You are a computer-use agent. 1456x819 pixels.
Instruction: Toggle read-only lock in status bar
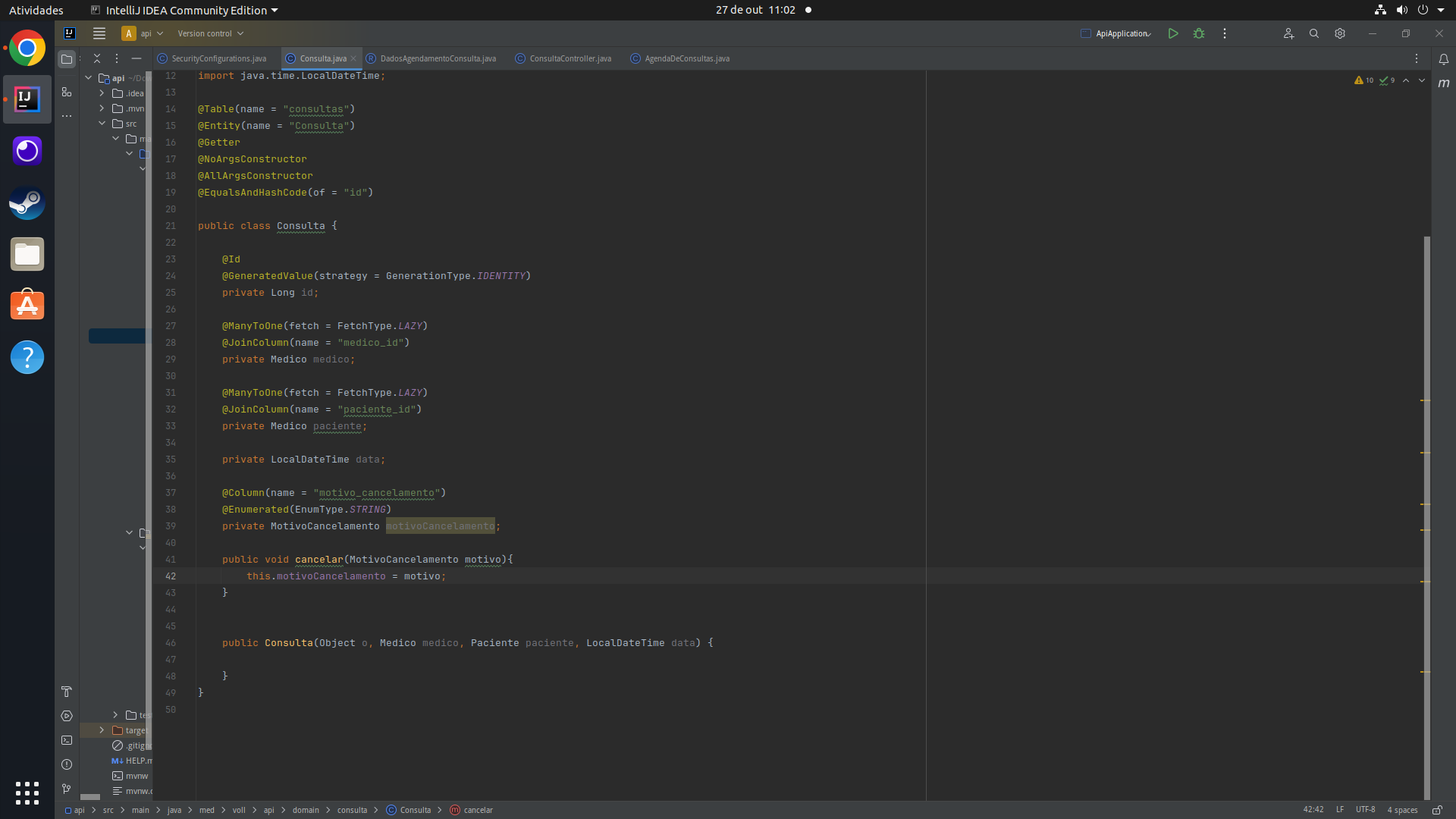coord(1436,810)
